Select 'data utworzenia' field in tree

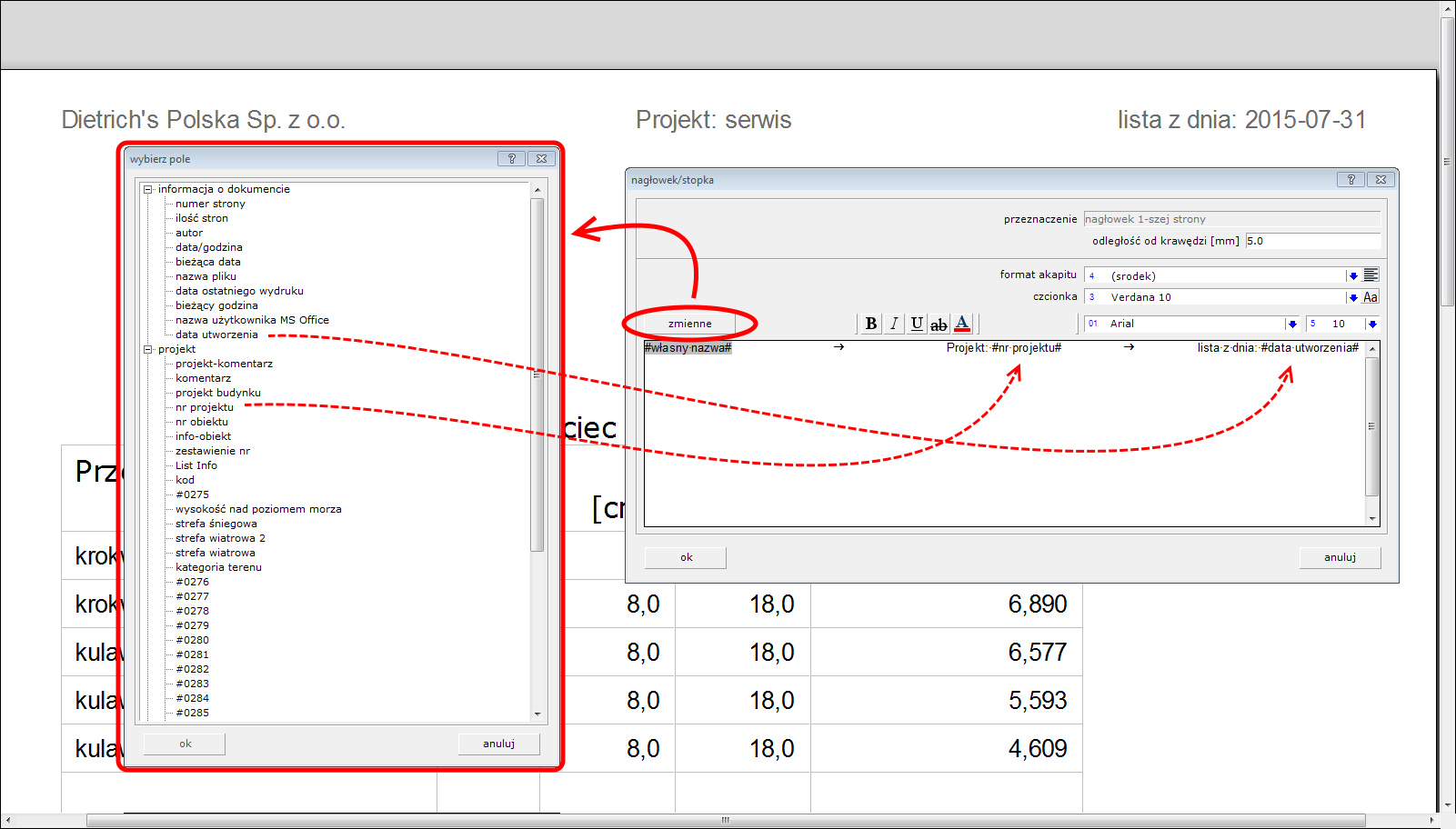coord(216,335)
